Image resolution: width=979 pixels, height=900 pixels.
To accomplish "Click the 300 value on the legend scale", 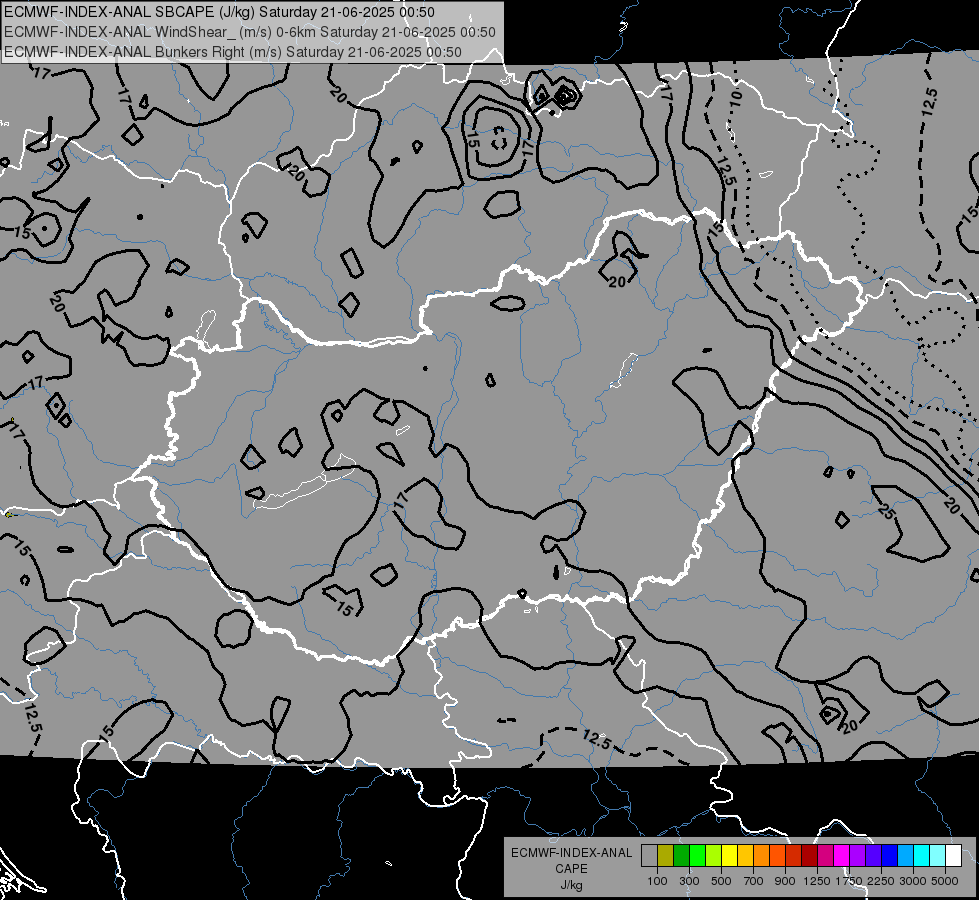I will tap(689, 881).
